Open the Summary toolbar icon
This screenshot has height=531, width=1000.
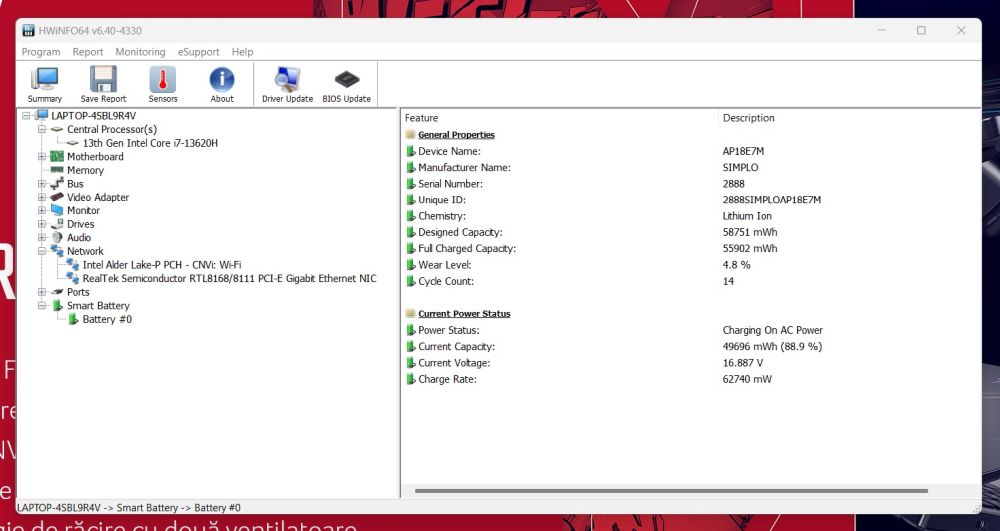(x=44, y=84)
